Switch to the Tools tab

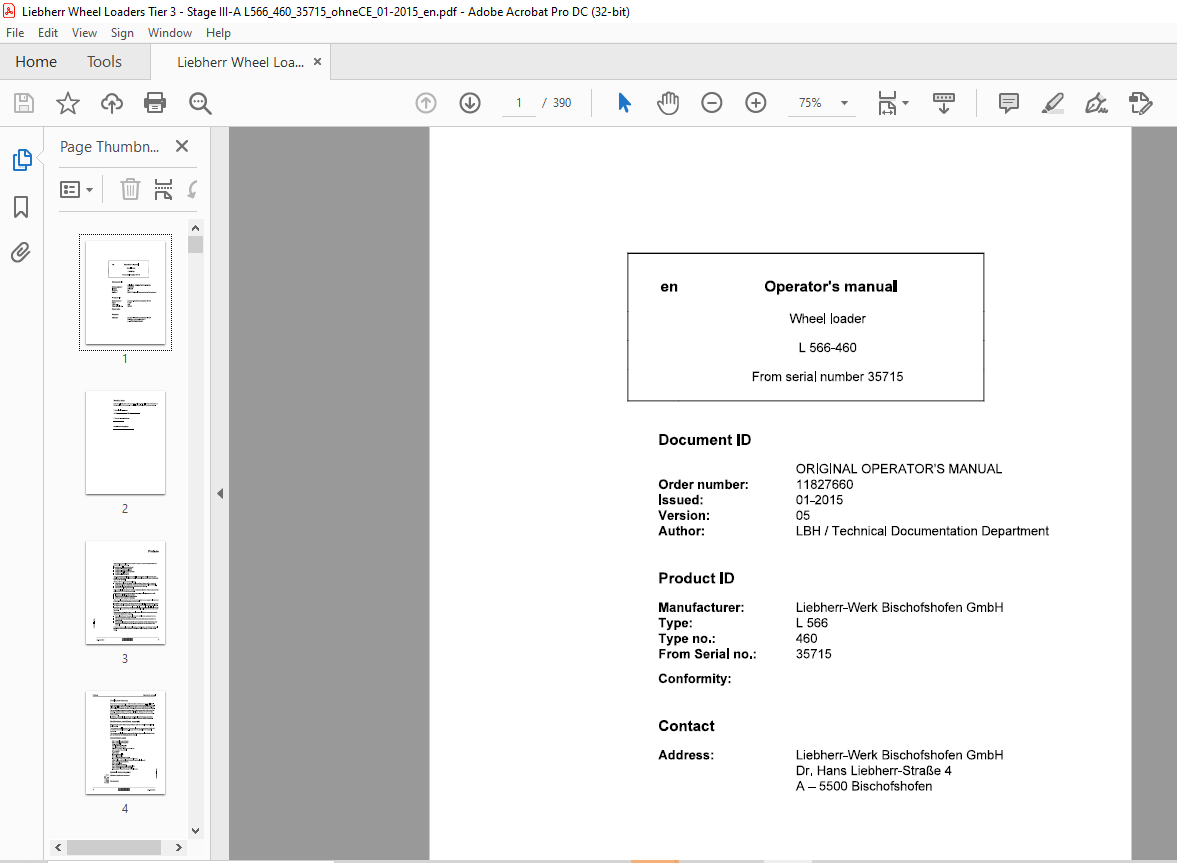point(104,62)
